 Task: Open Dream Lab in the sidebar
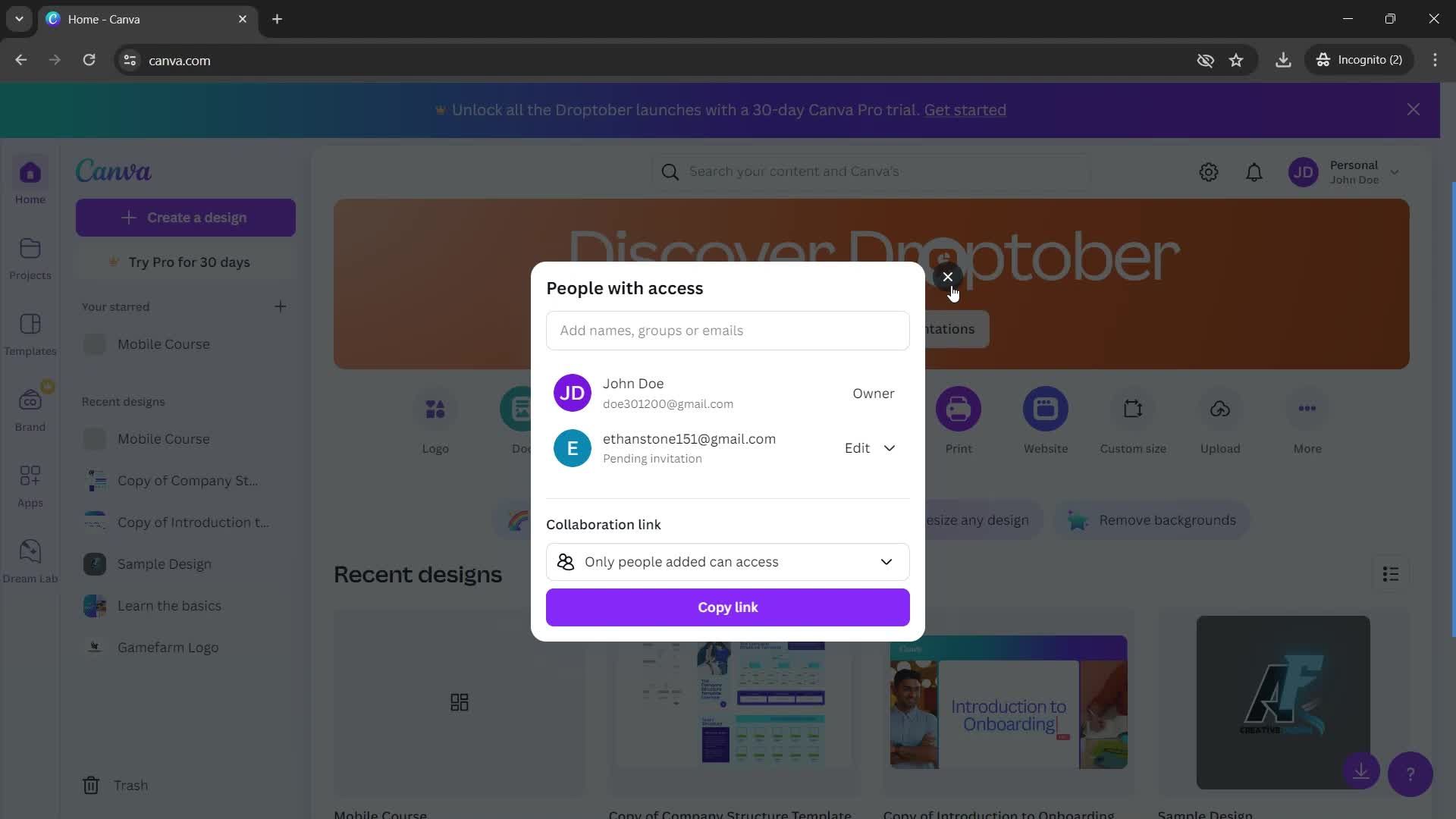tap(30, 562)
